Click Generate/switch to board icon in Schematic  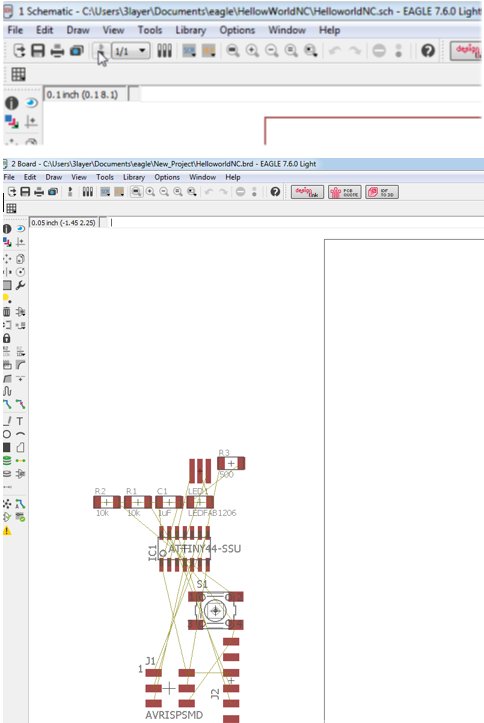coord(101,50)
